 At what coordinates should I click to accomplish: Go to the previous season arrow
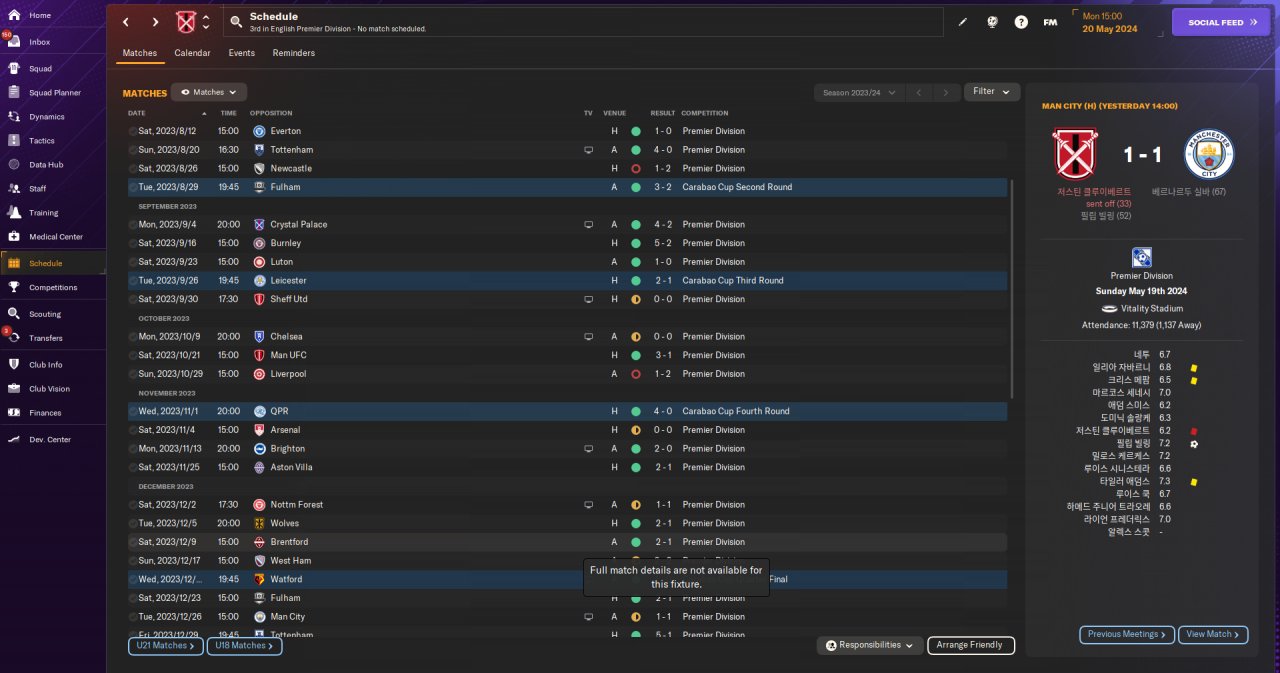(919, 92)
